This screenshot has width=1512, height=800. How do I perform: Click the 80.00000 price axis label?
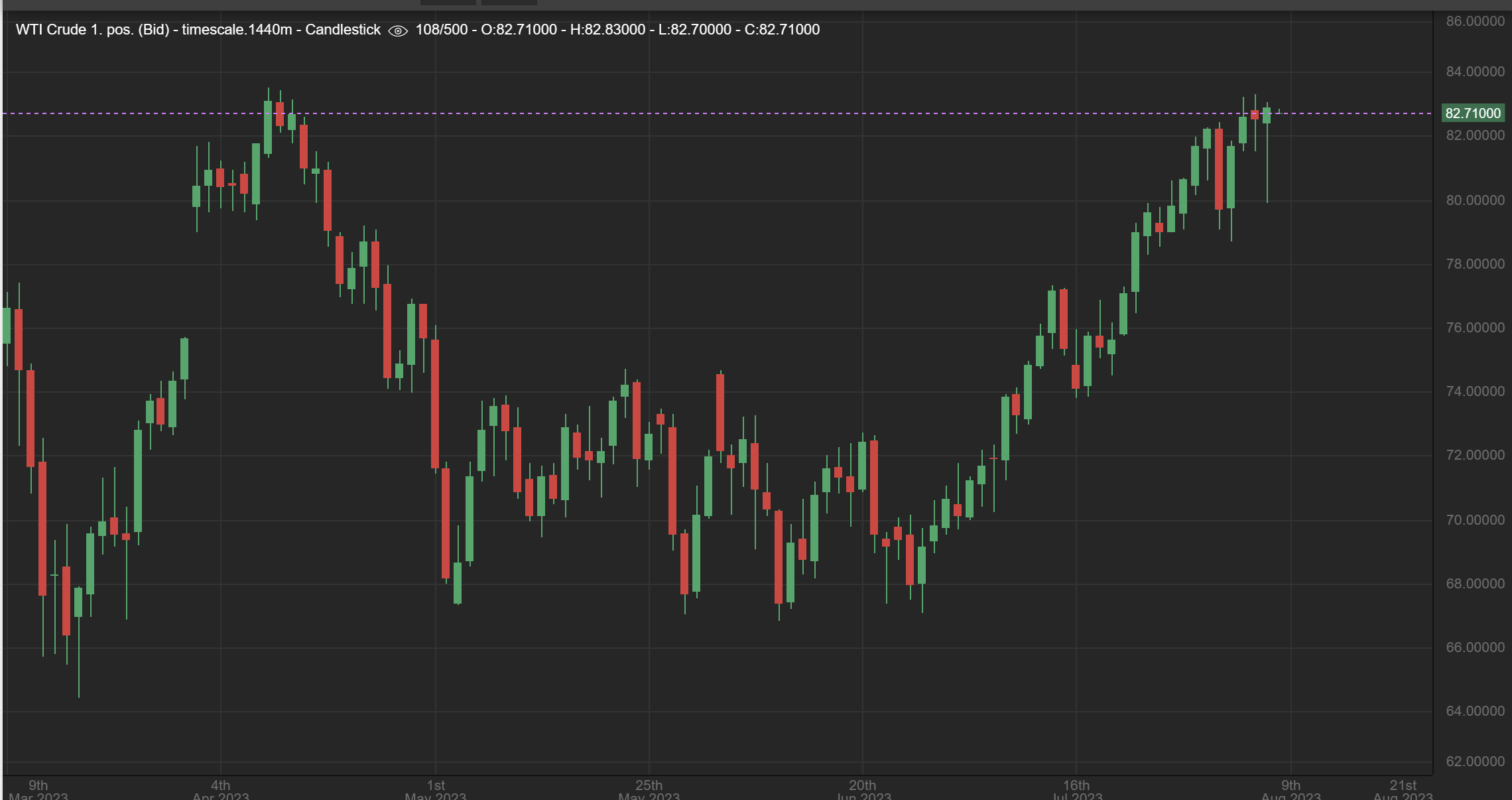tap(1475, 200)
